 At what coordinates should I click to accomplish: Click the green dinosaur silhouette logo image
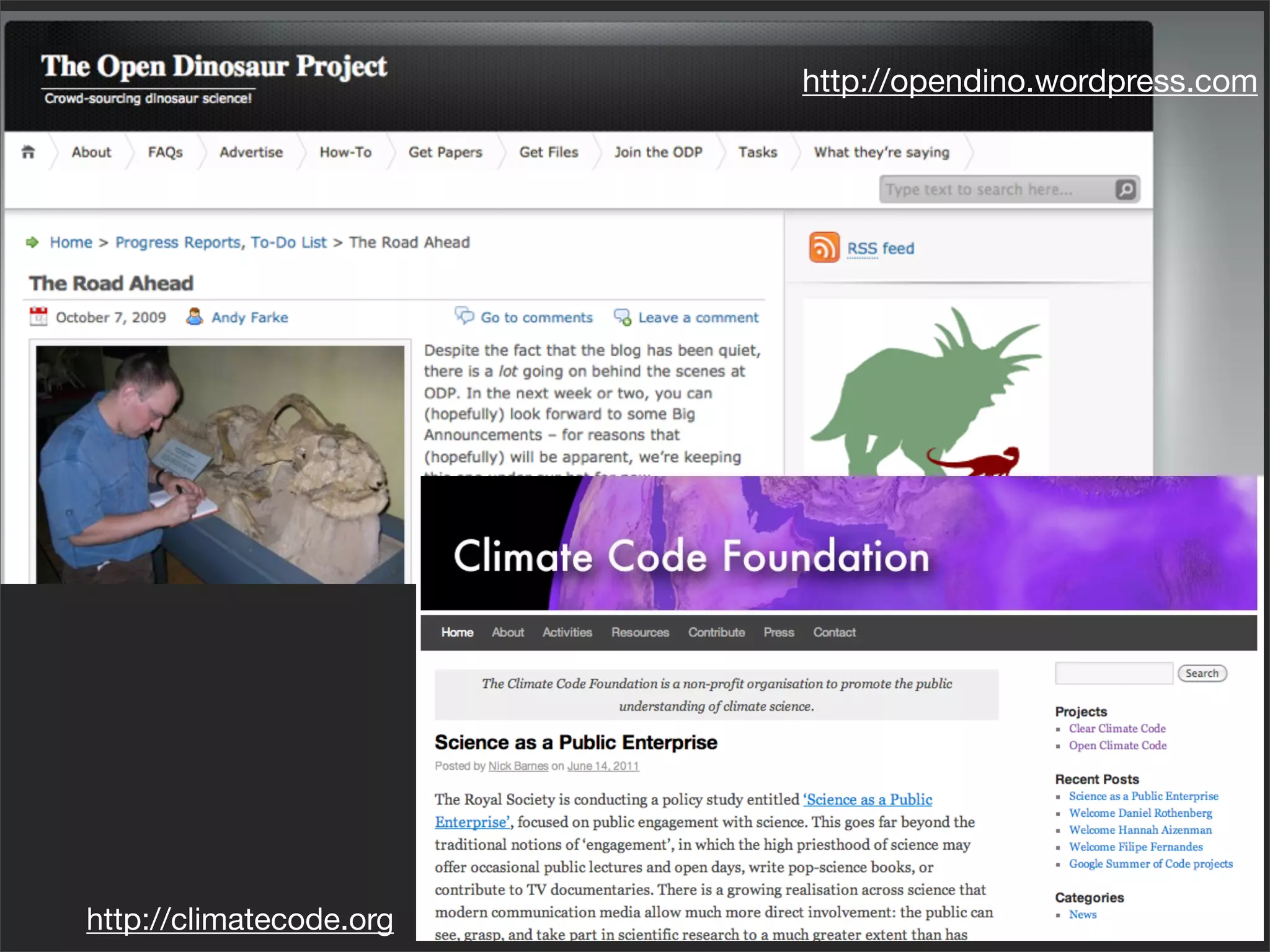[x=926, y=388]
